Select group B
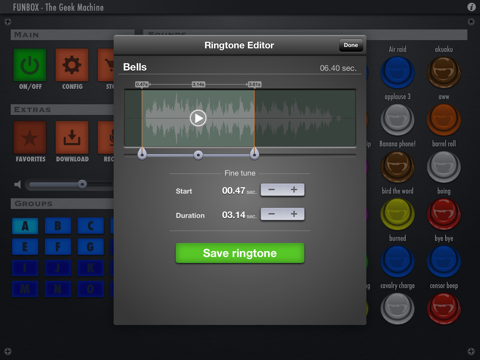The image size is (480, 360). 58,226
